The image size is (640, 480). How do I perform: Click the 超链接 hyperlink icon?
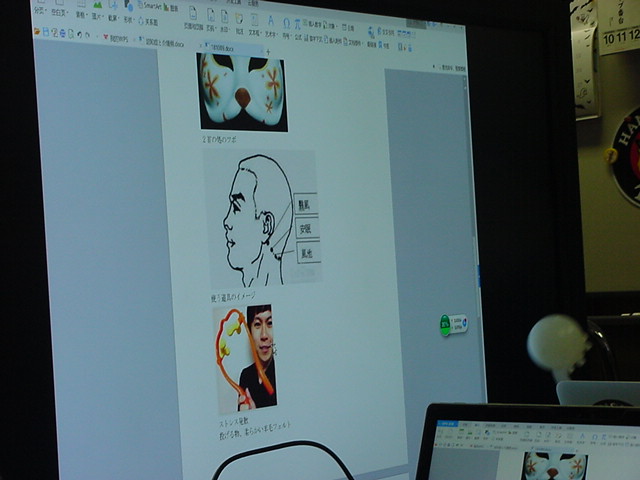[x=371, y=32]
